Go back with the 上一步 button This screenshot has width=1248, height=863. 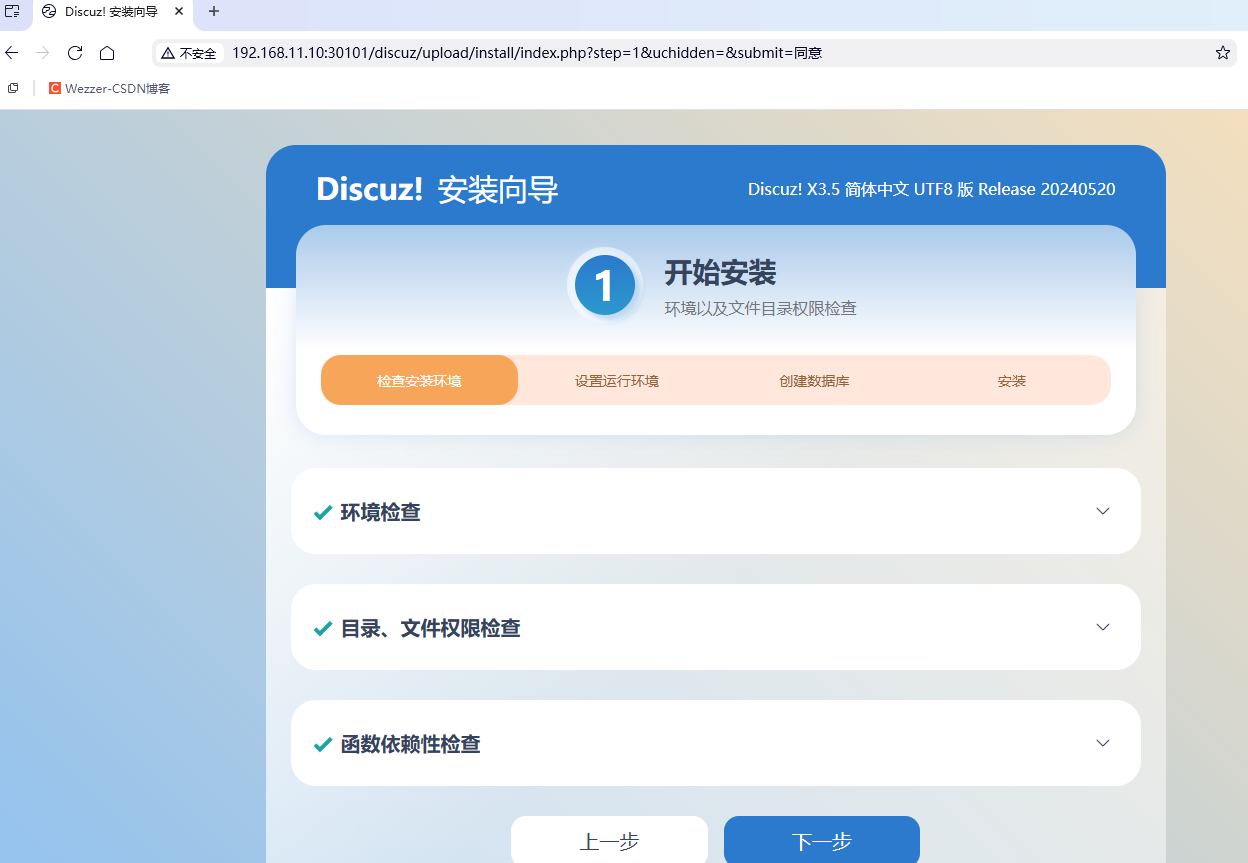pyautogui.click(x=609, y=840)
